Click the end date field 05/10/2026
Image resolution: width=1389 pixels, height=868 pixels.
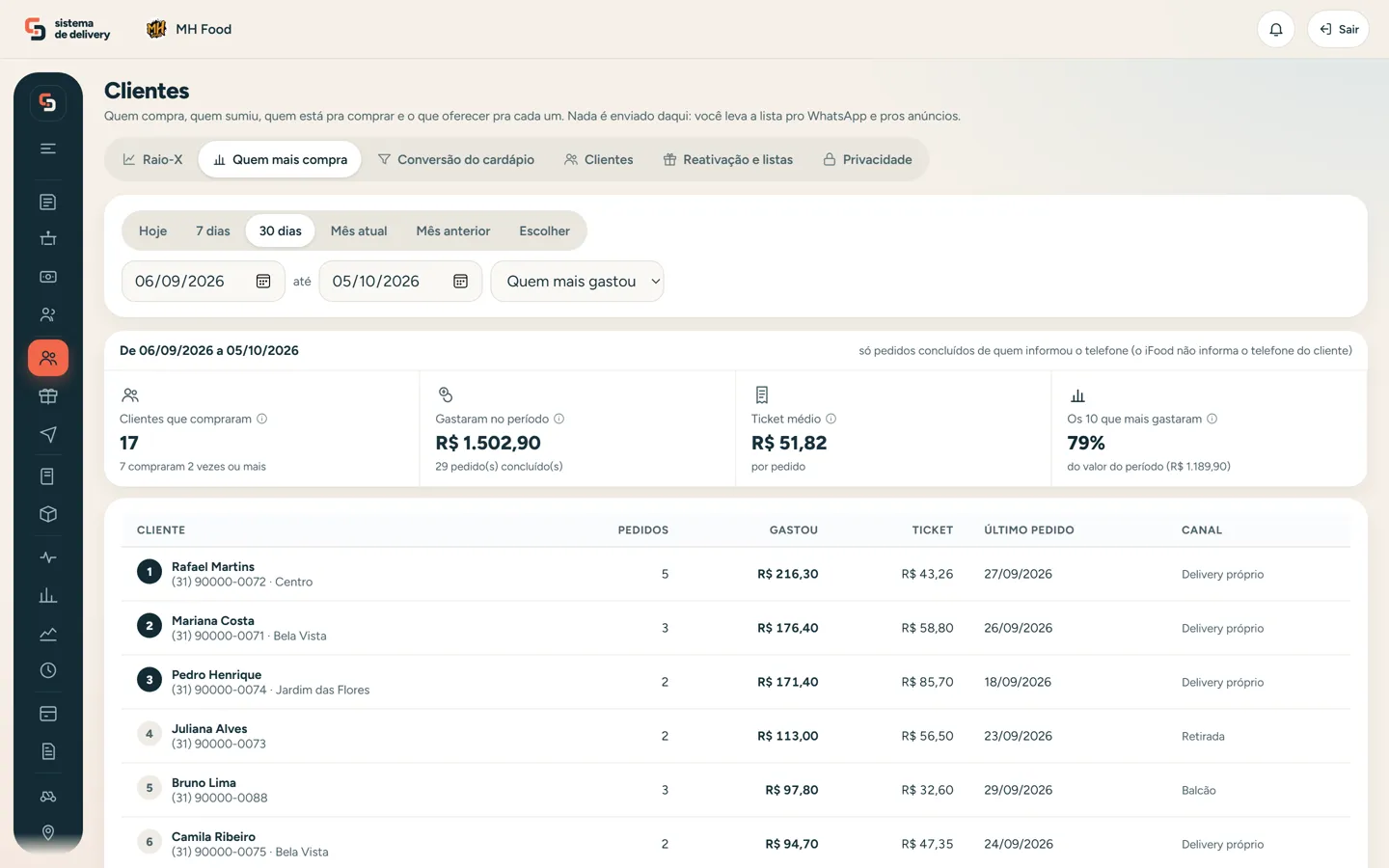pyautogui.click(x=400, y=282)
